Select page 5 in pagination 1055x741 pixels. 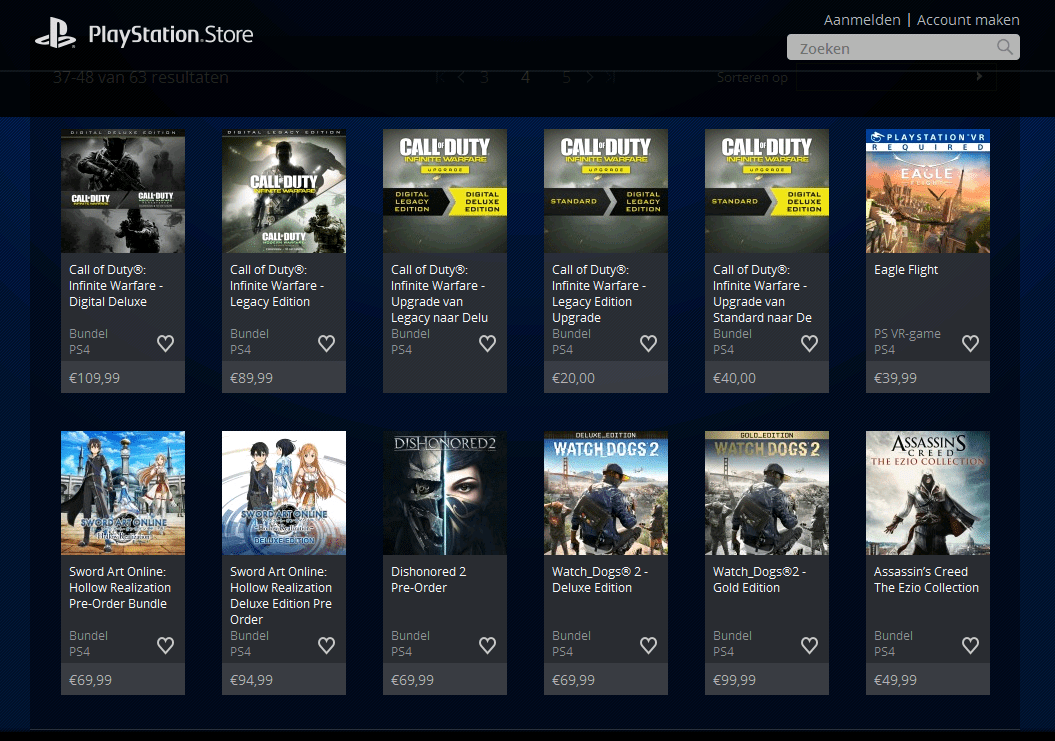(565, 76)
